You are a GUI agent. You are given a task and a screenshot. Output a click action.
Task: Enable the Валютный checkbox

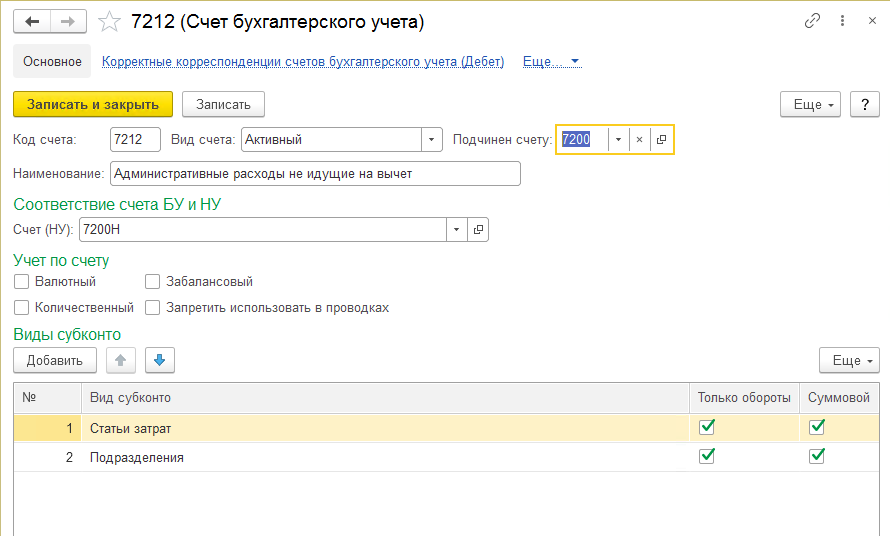(22, 282)
